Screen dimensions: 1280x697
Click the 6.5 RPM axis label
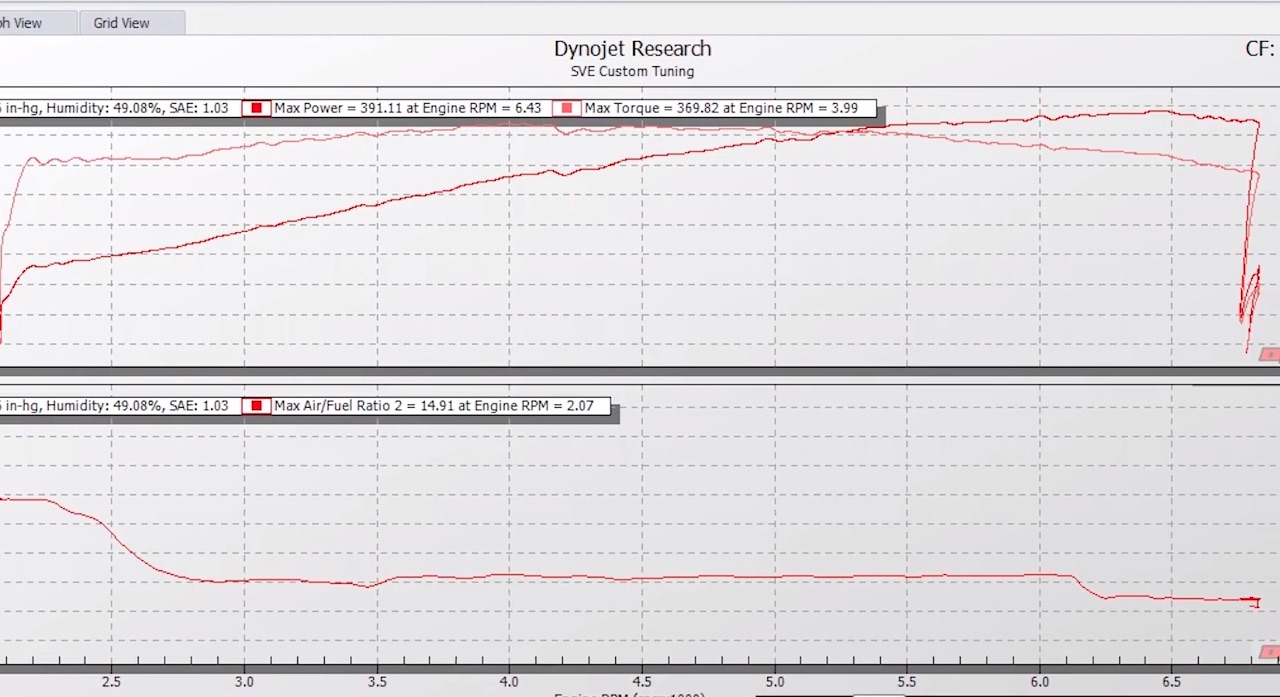coord(1172,682)
